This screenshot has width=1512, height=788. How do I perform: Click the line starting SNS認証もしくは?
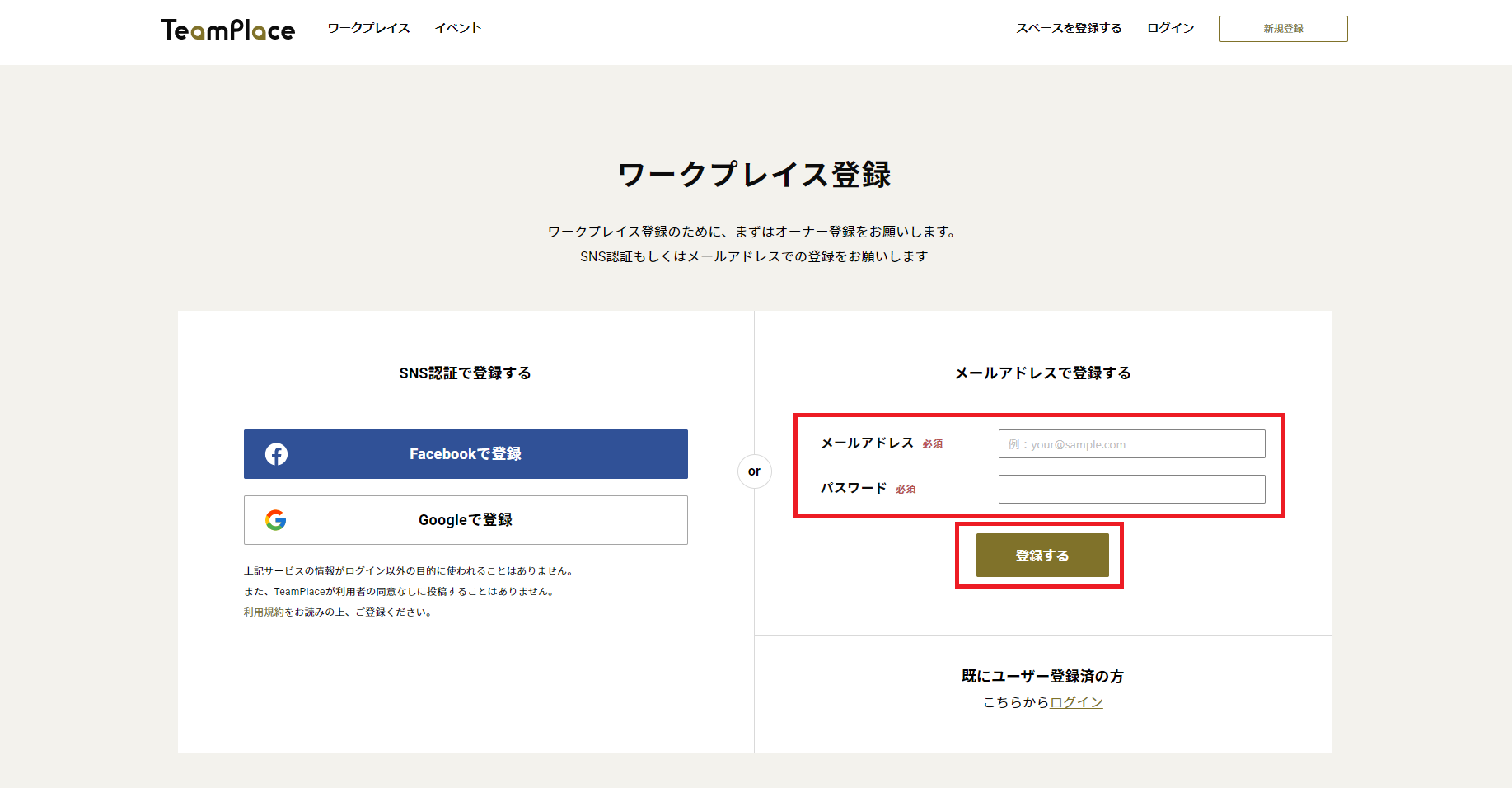point(754,256)
